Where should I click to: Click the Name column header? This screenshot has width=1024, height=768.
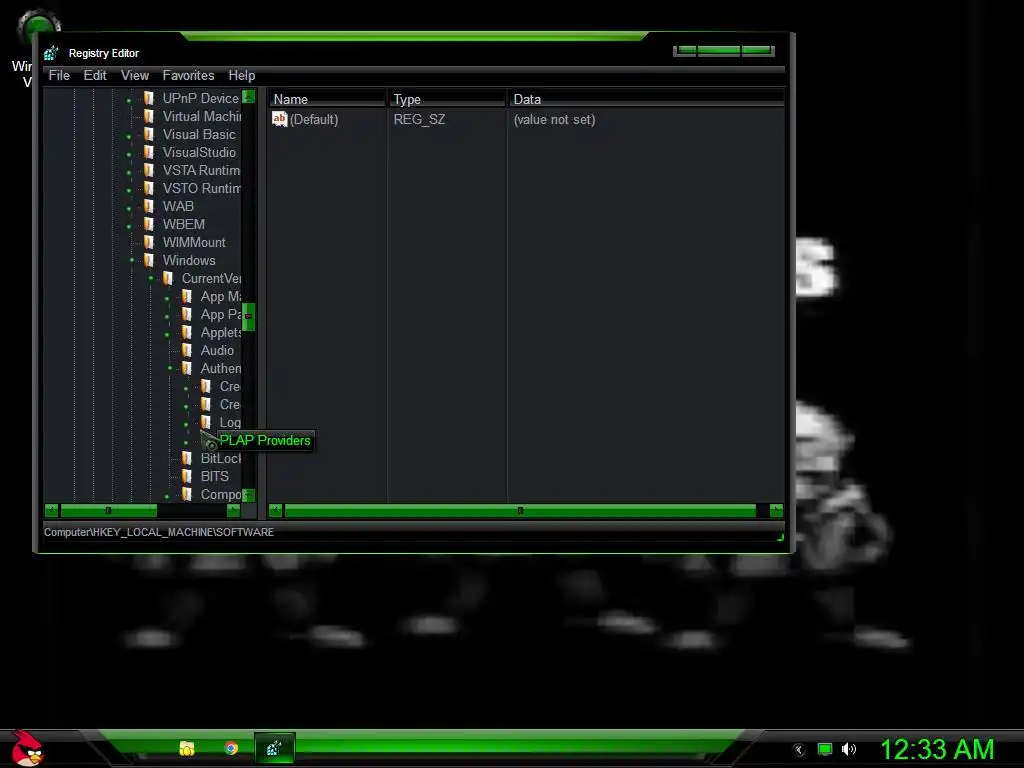[x=327, y=99]
